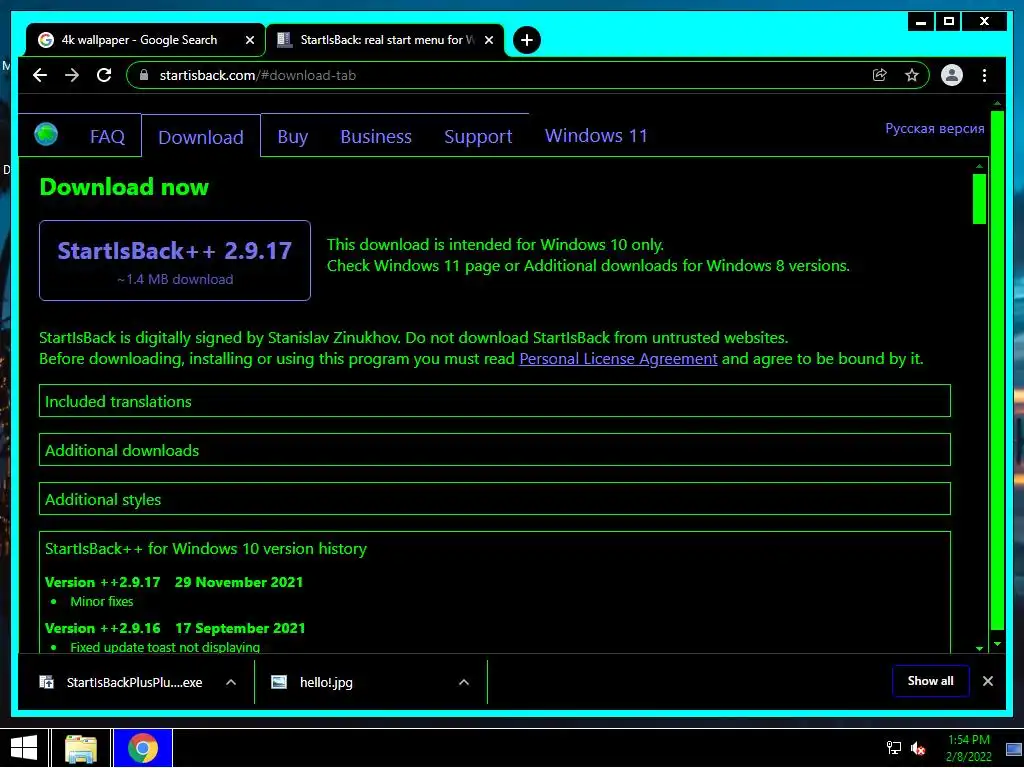The height and width of the screenshot is (768, 1024).
Task: Click outer page scrollbar thumb
Action: (997, 370)
